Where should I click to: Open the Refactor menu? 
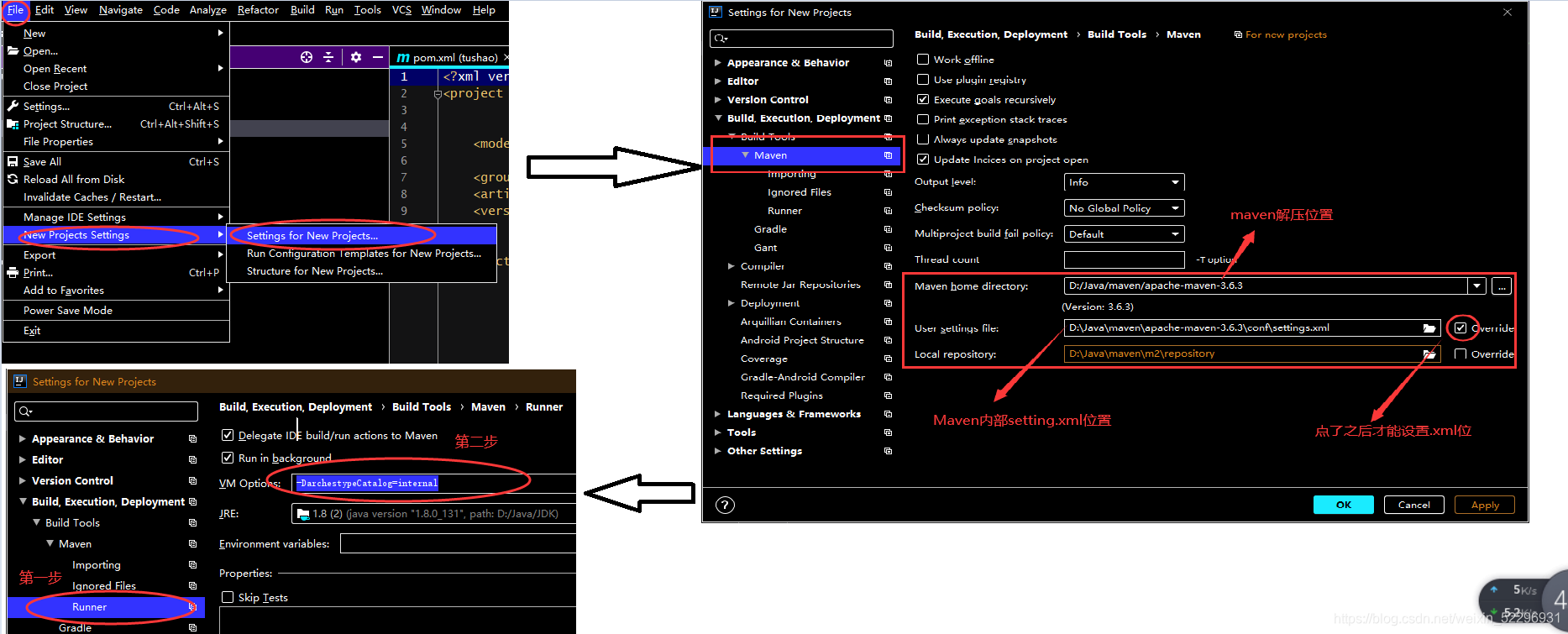pos(258,10)
